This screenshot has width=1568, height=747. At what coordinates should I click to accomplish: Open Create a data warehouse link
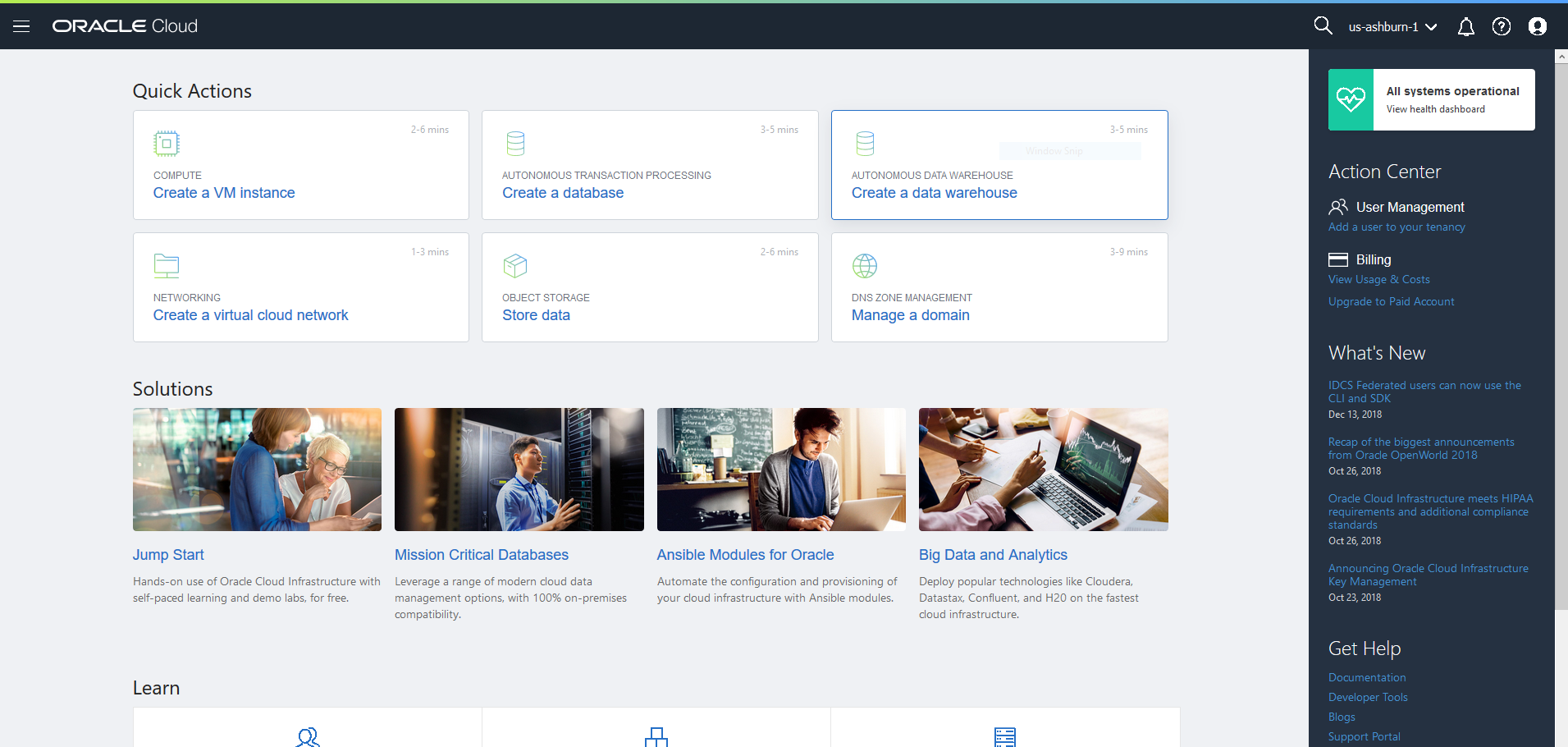(x=935, y=193)
